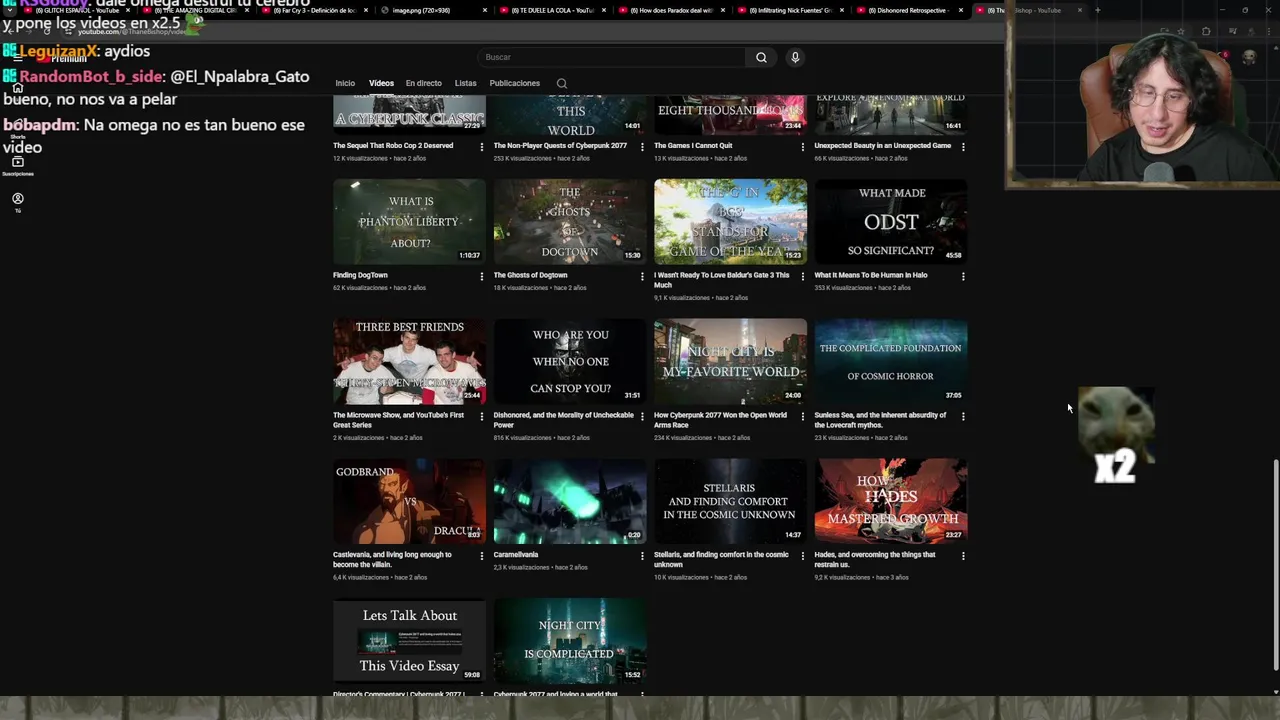
Task: Open Night City Is Complicated thumbnail
Action: coord(570,641)
